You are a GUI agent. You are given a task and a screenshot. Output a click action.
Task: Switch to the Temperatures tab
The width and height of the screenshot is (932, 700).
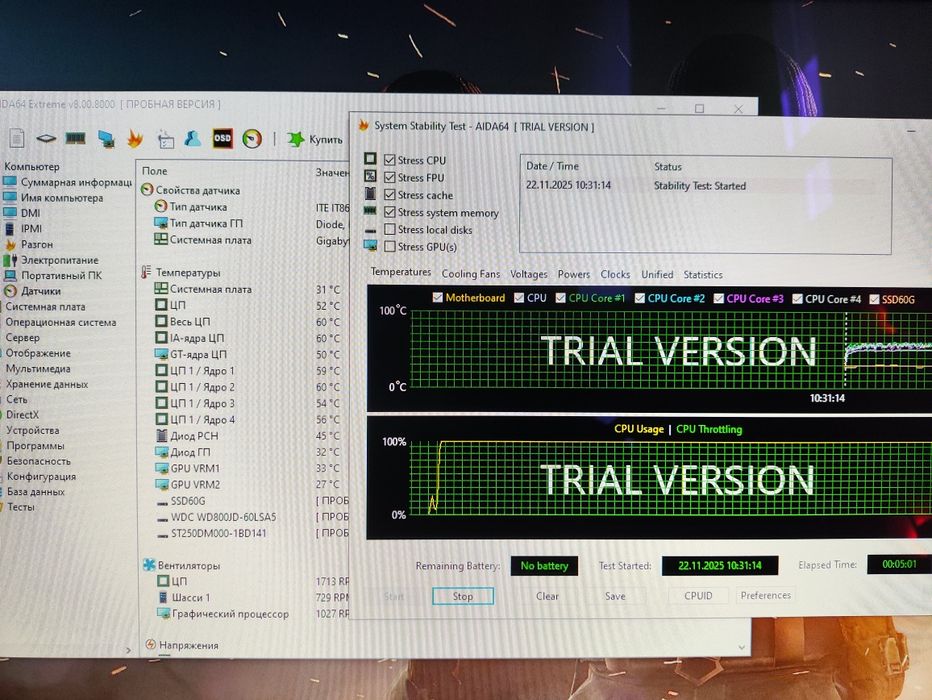coord(401,272)
